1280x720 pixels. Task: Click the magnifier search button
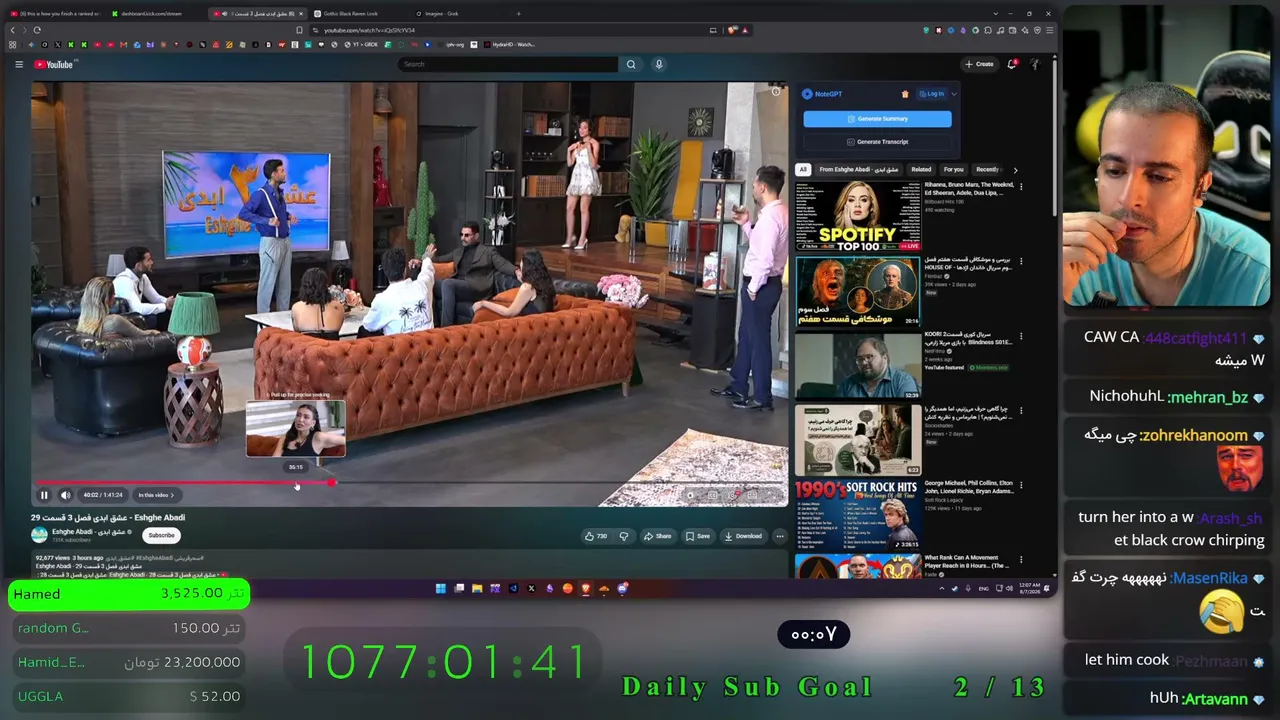click(631, 64)
